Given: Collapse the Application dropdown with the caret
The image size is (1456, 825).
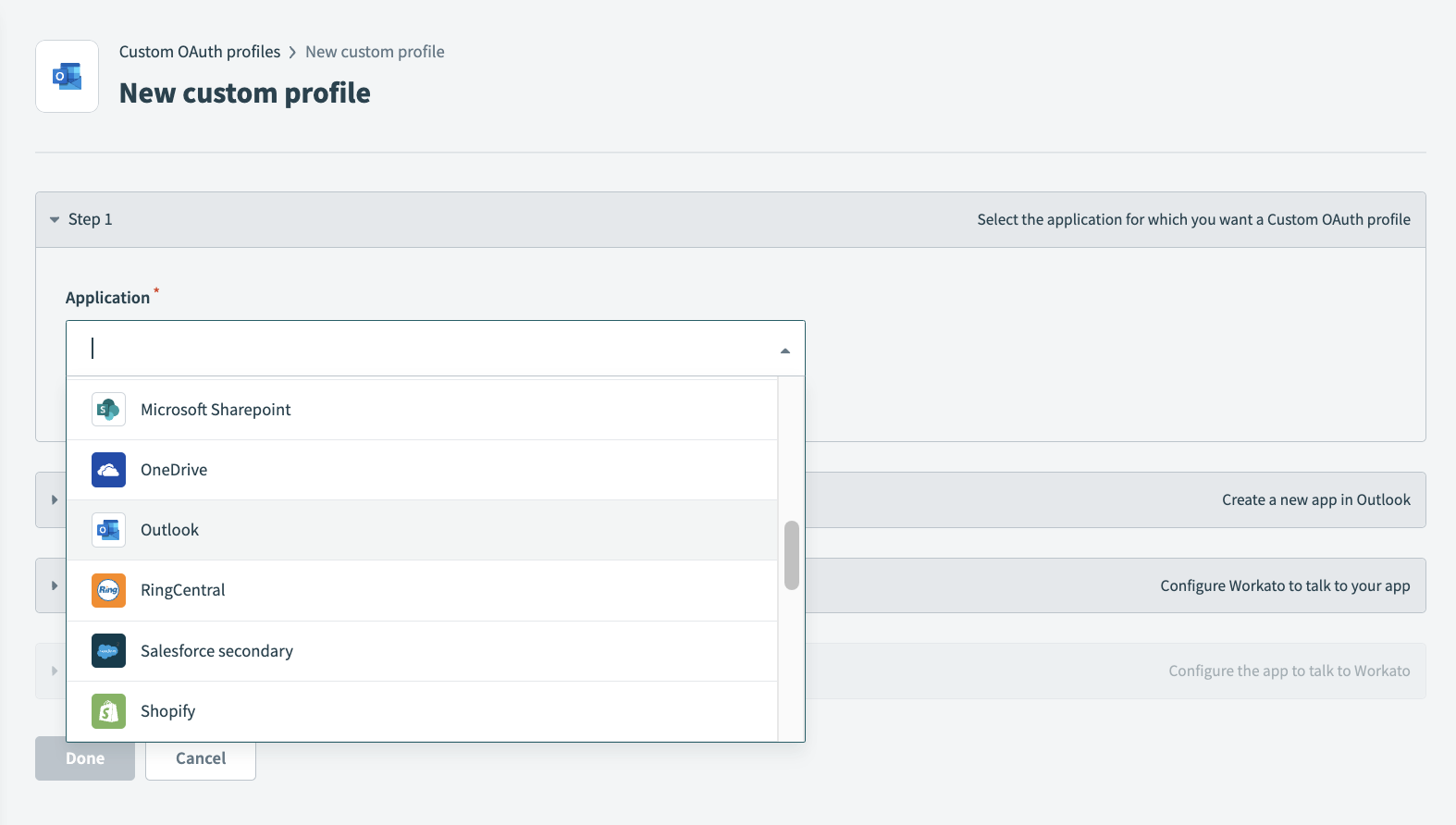Looking at the screenshot, I should [785, 351].
